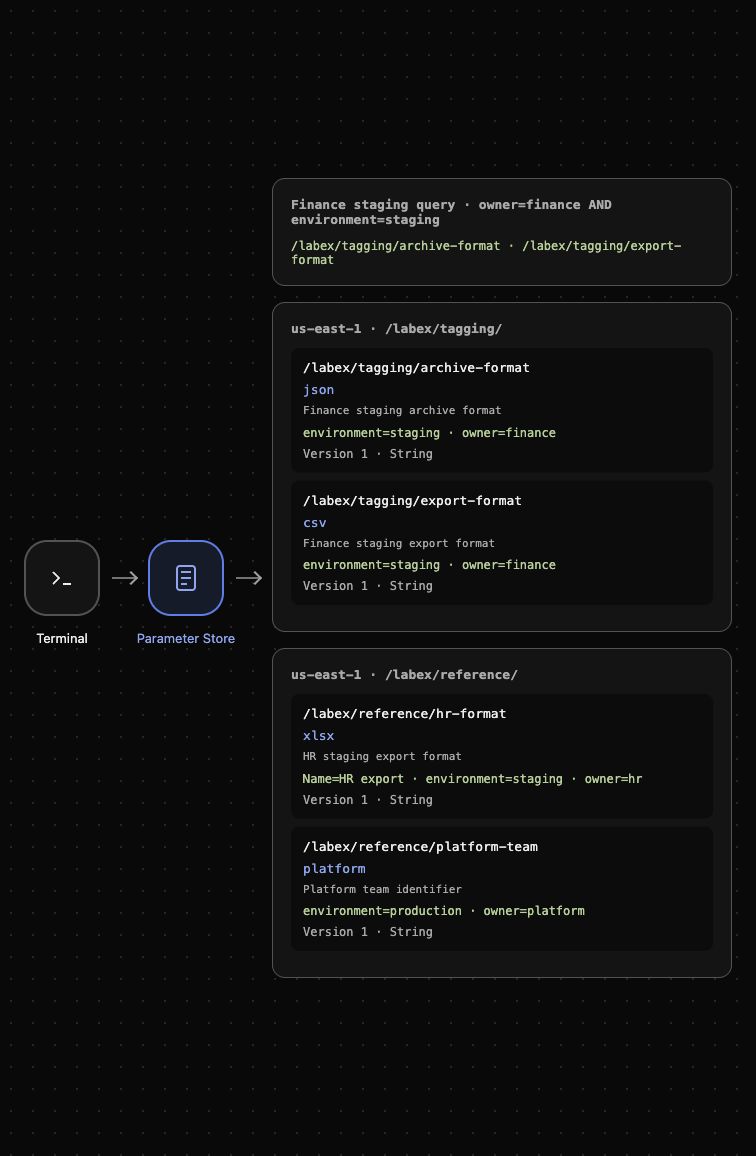
Task: Open the /labex/reference/platform-team parameter
Action: tap(502, 888)
